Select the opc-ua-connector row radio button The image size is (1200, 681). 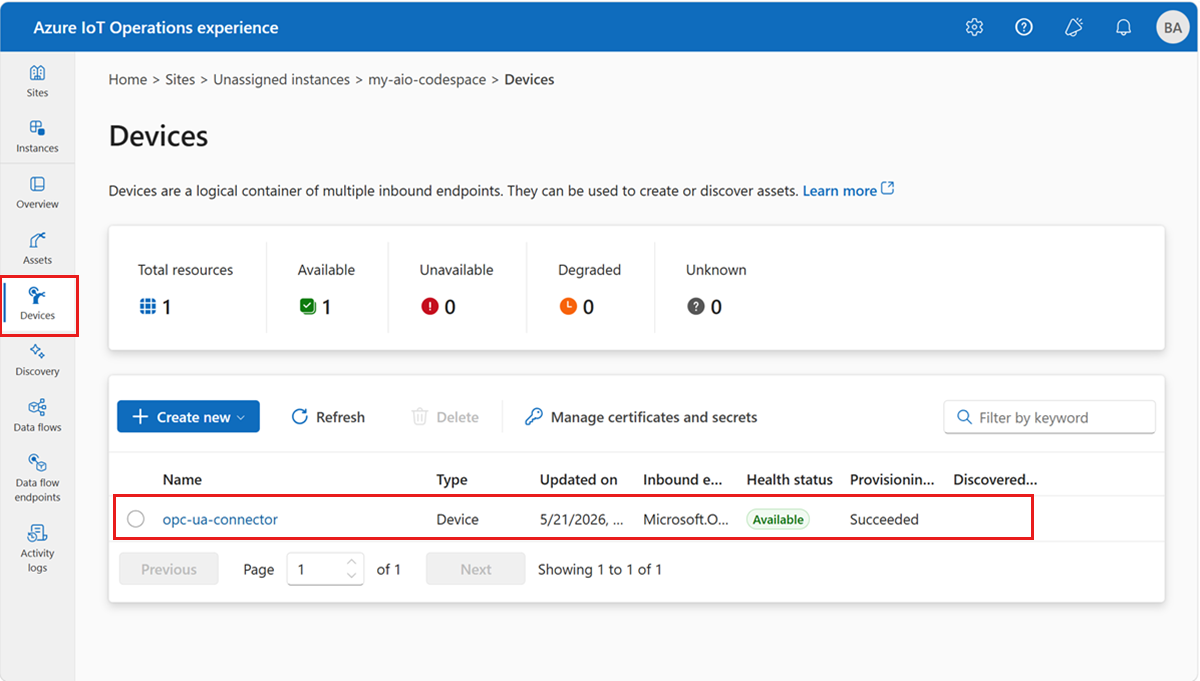136,519
